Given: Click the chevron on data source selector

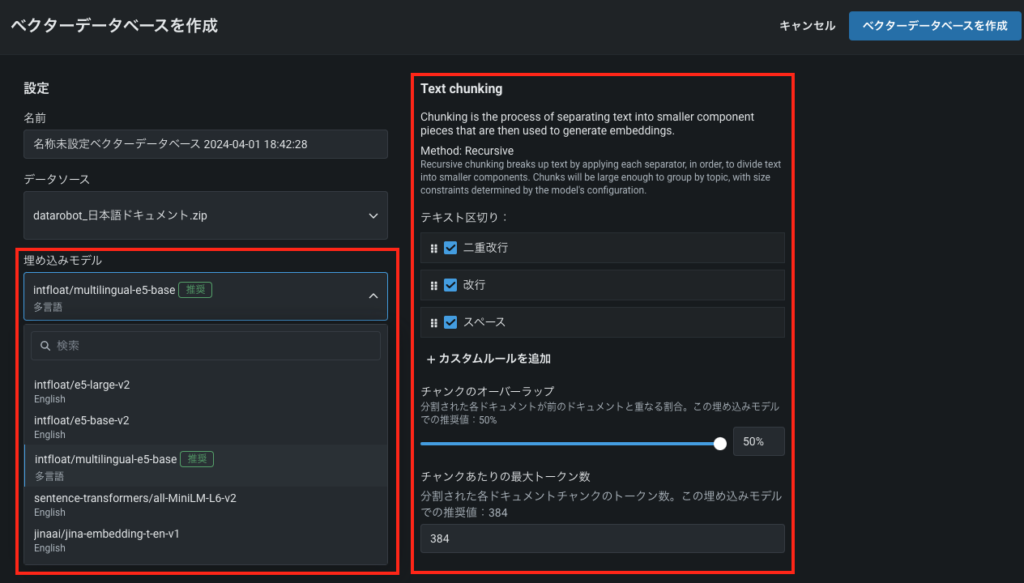Looking at the screenshot, I should [x=373, y=215].
